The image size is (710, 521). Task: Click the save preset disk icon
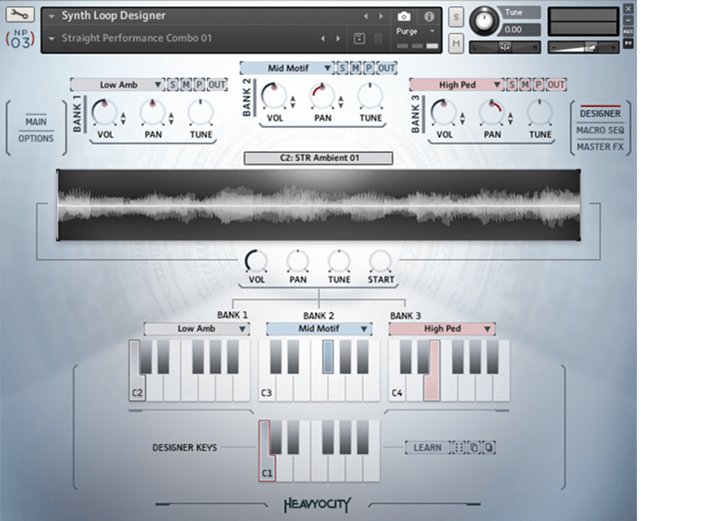(x=359, y=38)
